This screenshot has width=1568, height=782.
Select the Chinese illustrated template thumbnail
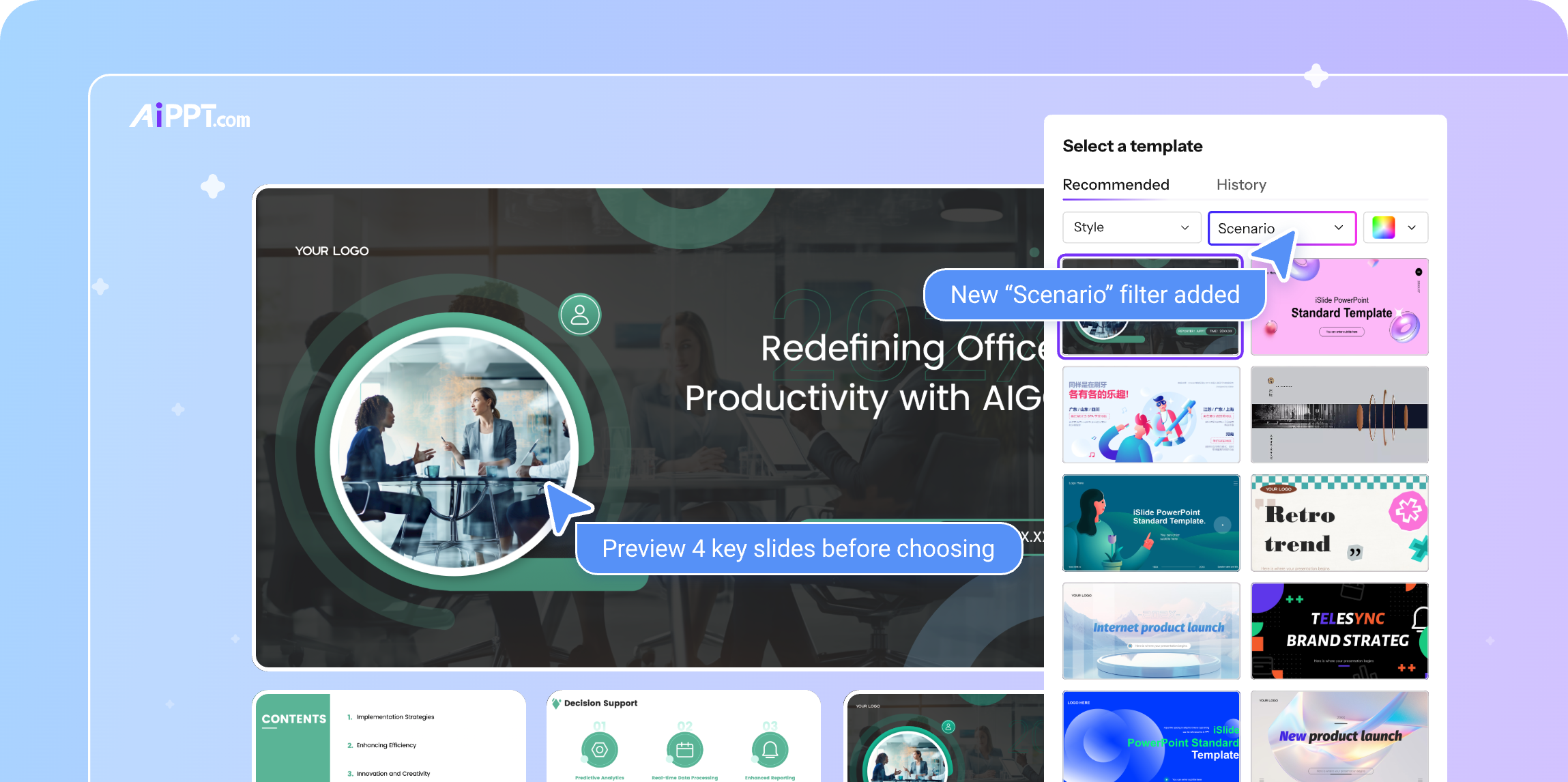click(x=1151, y=414)
